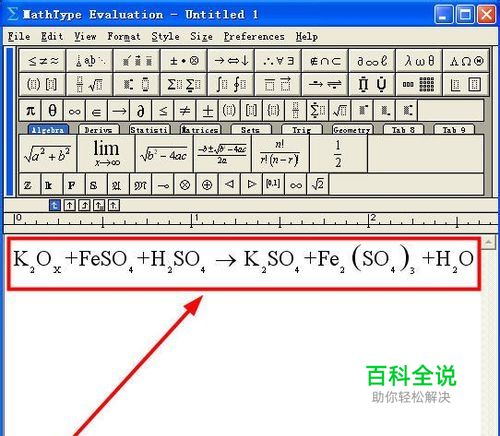The width and height of the screenshot is (500, 436).
Task: Open the operator symbols palette (± • ⊗)
Action: coord(184,61)
